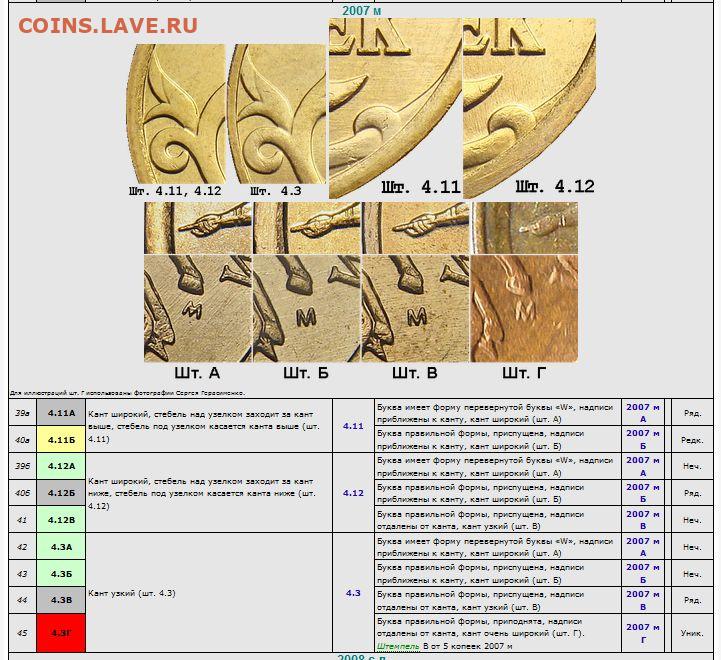Click the Ряд. rarity cell in row 39а
This screenshot has height=660, width=721.
click(692, 413)
